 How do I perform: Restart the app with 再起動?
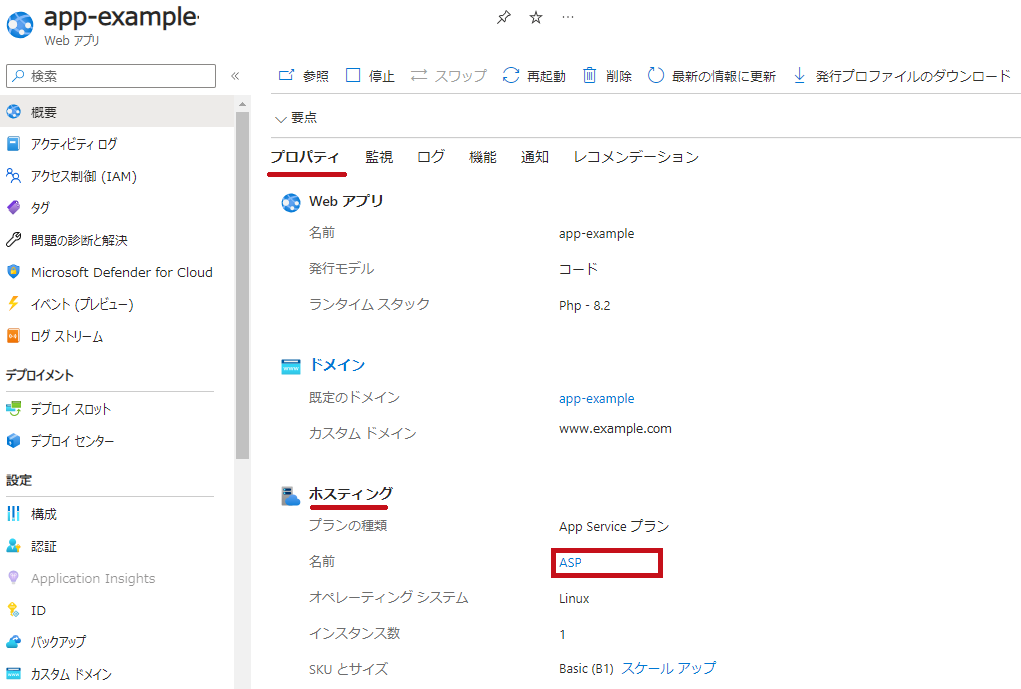tap(534, 76)
